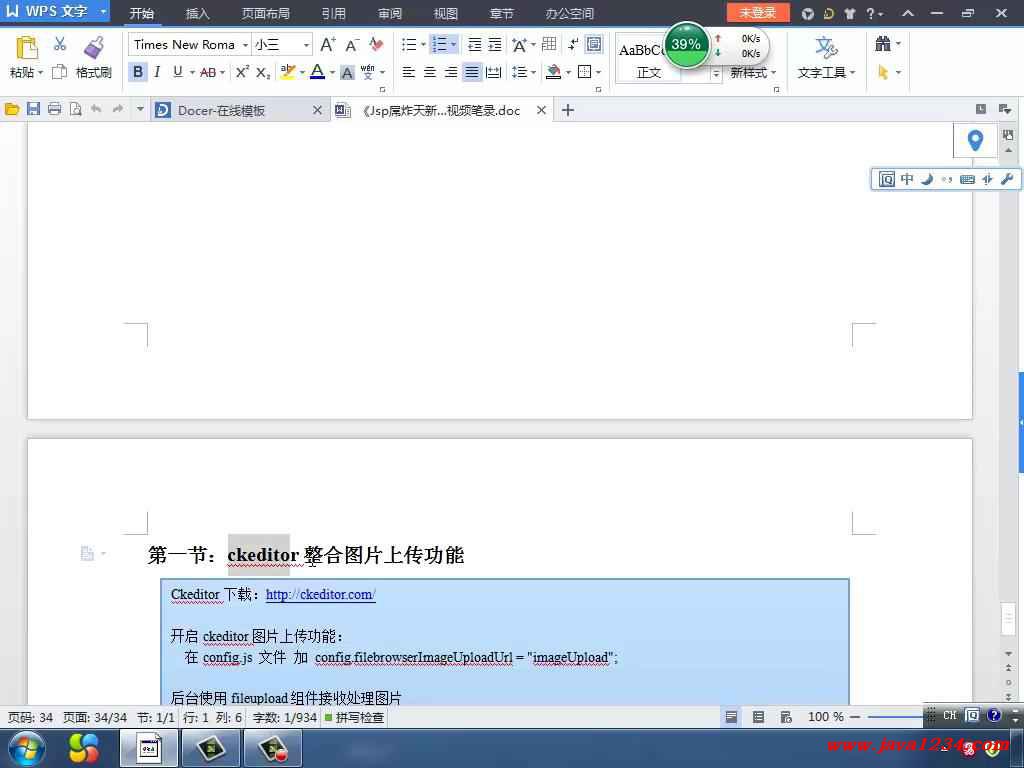Image resolution: width=1024 pixels, height=768 pixels.
Task: Switch to Docer-在线模板 document tab
Action: coord(238,110)
